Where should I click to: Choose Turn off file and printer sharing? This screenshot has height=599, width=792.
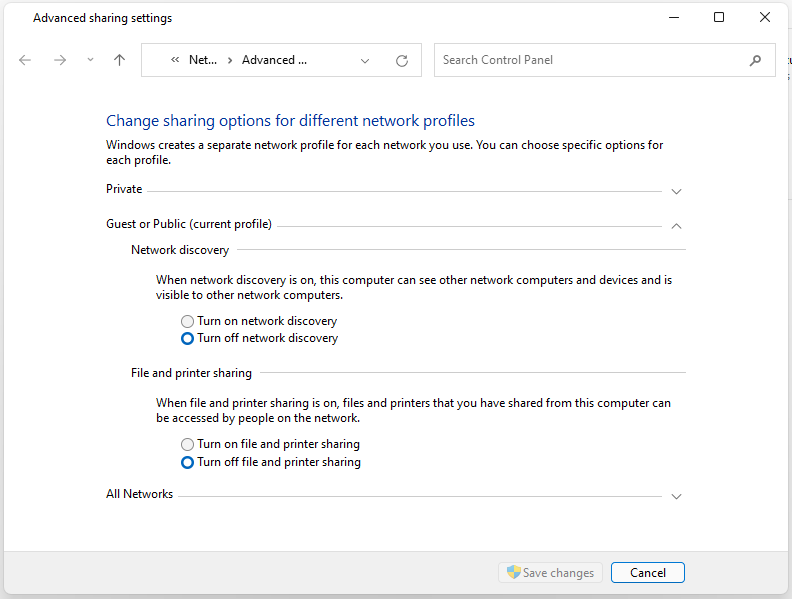(x=187, y=462)
